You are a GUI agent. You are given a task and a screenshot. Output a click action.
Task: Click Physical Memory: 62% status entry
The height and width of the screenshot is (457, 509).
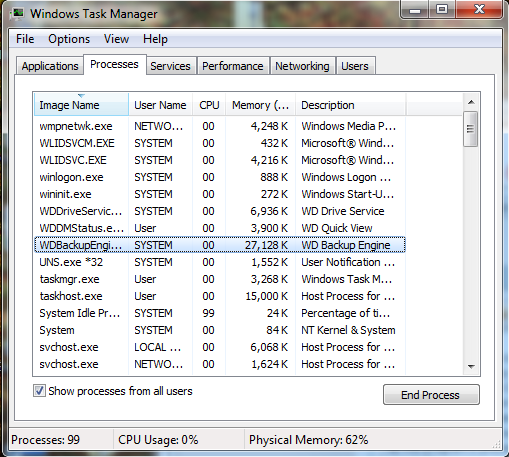click(309, 440)
